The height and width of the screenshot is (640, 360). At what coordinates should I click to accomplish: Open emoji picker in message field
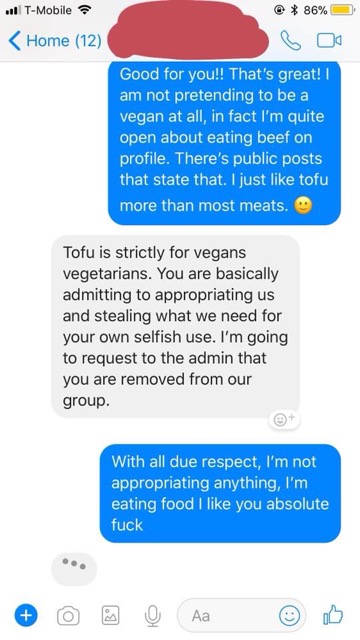click(x=289, y=615)
